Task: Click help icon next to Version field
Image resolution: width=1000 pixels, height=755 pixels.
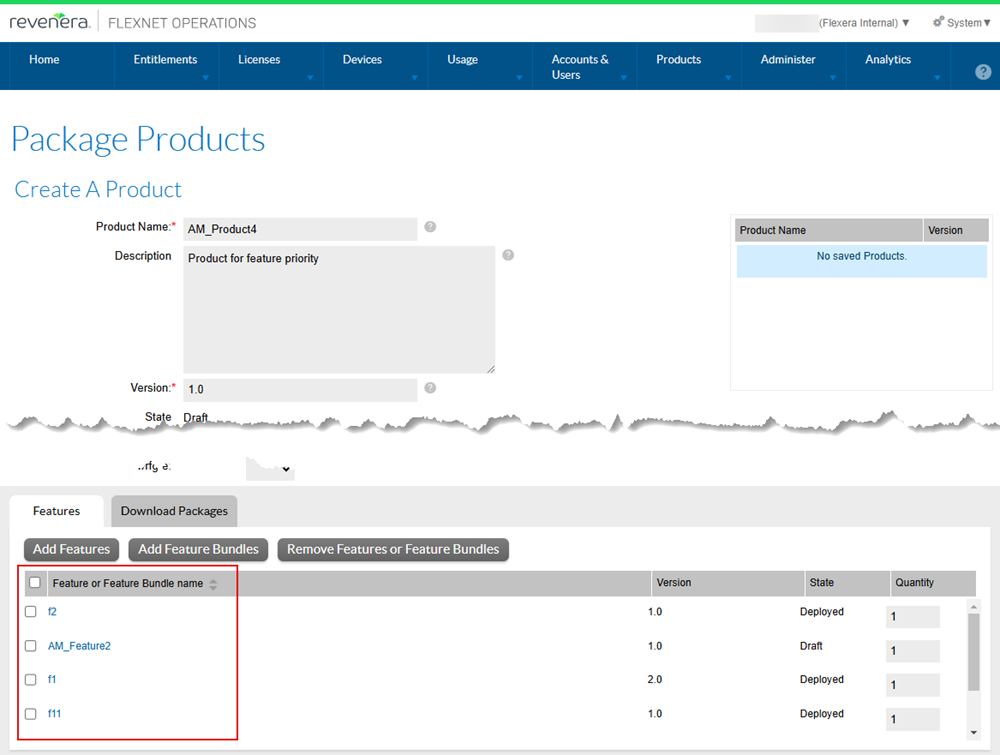Action: click(x=430, y=388)
